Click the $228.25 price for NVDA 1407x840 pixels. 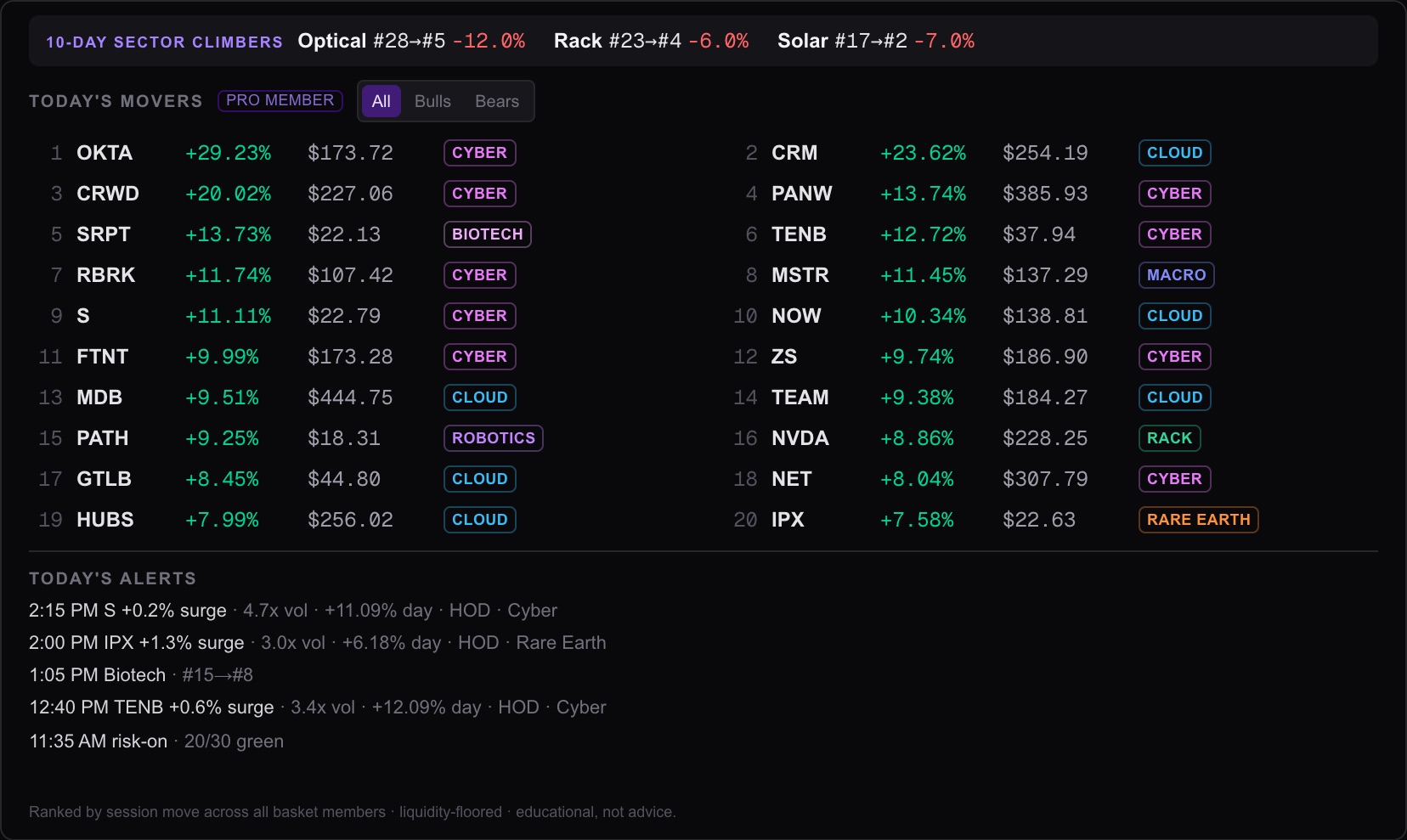tap(1045, 438)
